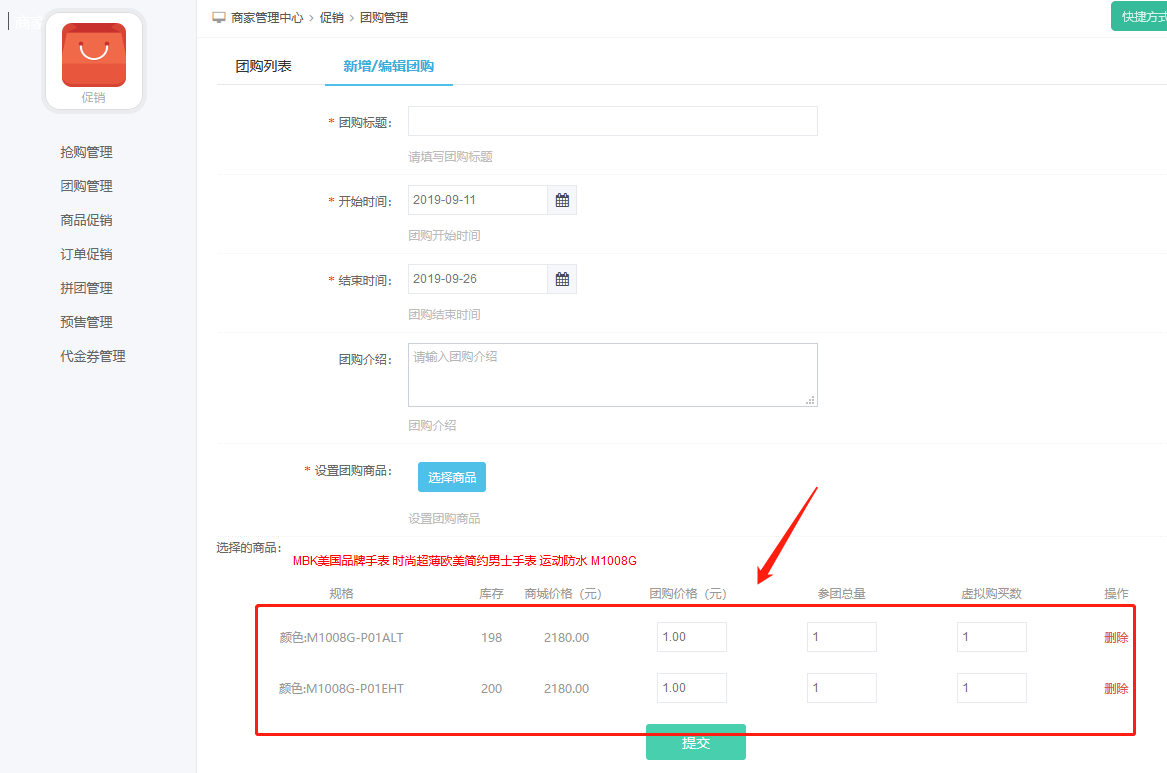Open 代金券管理 in the sidebar

pos(92,356)
